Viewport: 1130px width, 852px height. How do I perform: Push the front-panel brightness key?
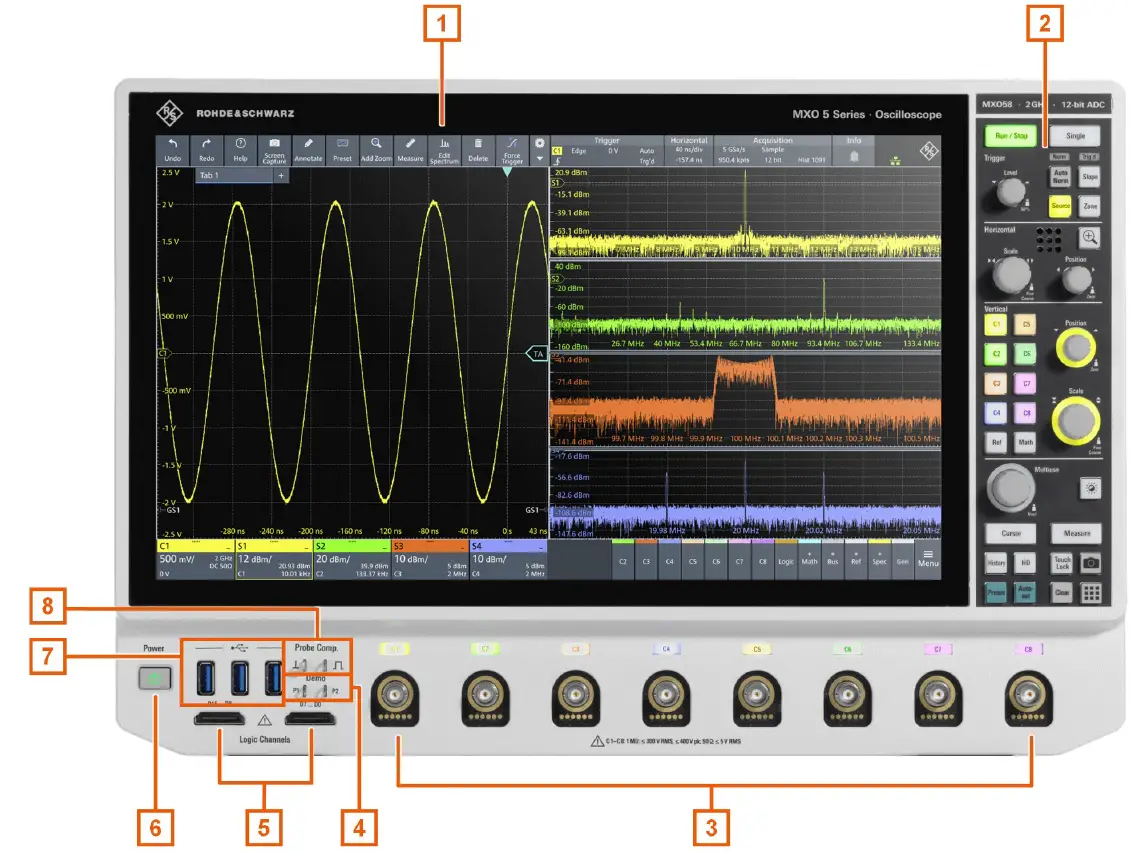coord(1091,488)
